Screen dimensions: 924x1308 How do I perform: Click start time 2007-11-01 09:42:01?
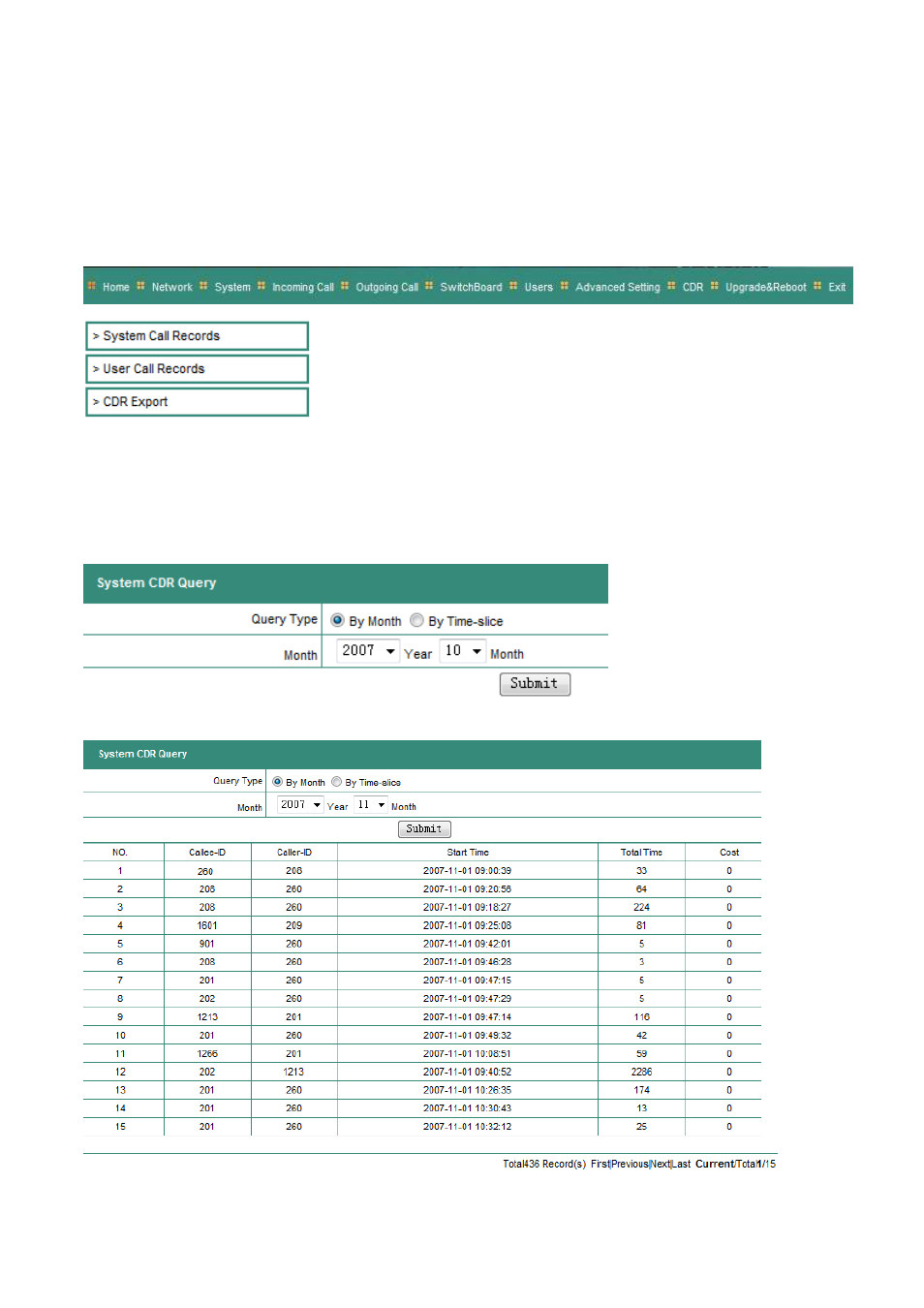click(x=467, y=944)
